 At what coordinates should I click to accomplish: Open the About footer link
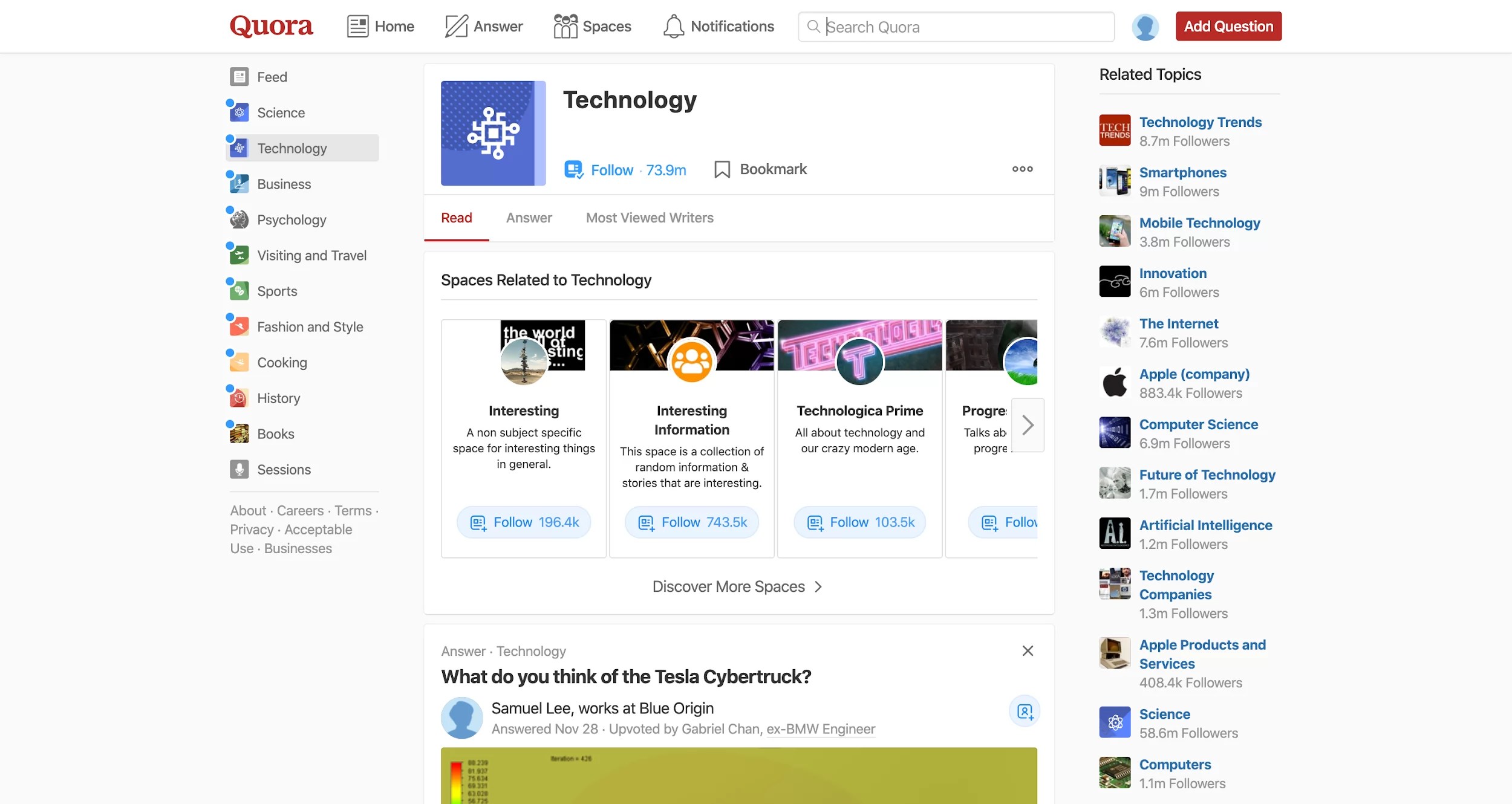[248, 511]
